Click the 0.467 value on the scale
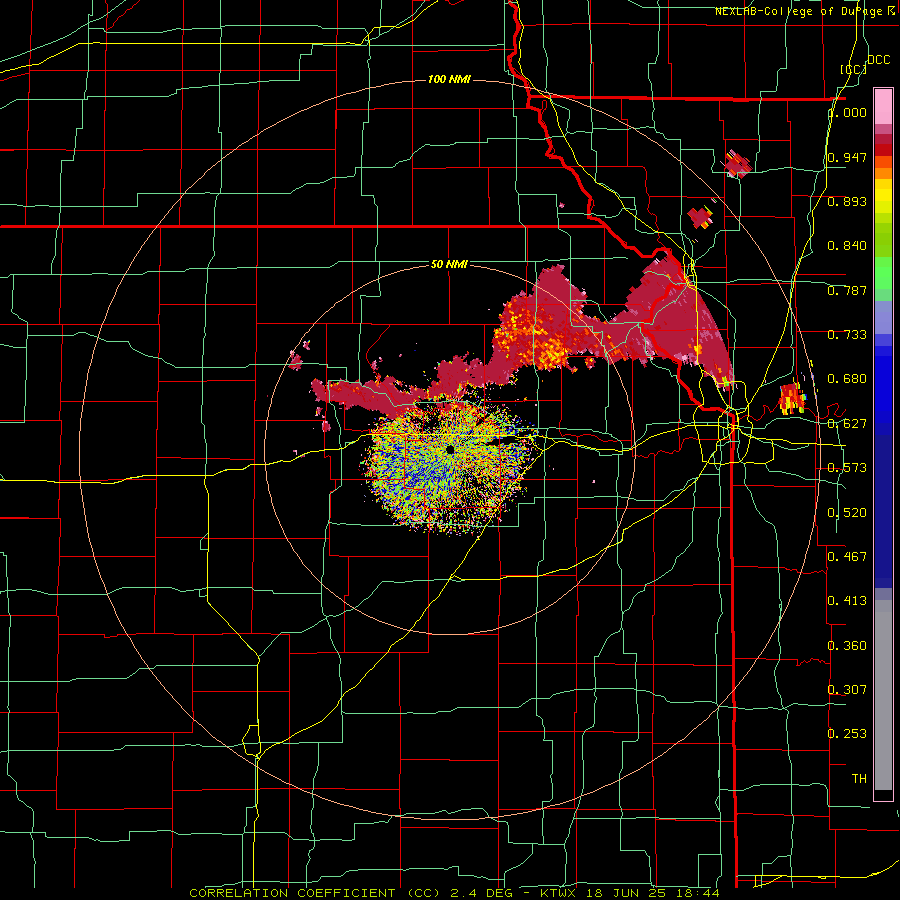This screenshot has height=900, width=900. [x=847, y=556]
